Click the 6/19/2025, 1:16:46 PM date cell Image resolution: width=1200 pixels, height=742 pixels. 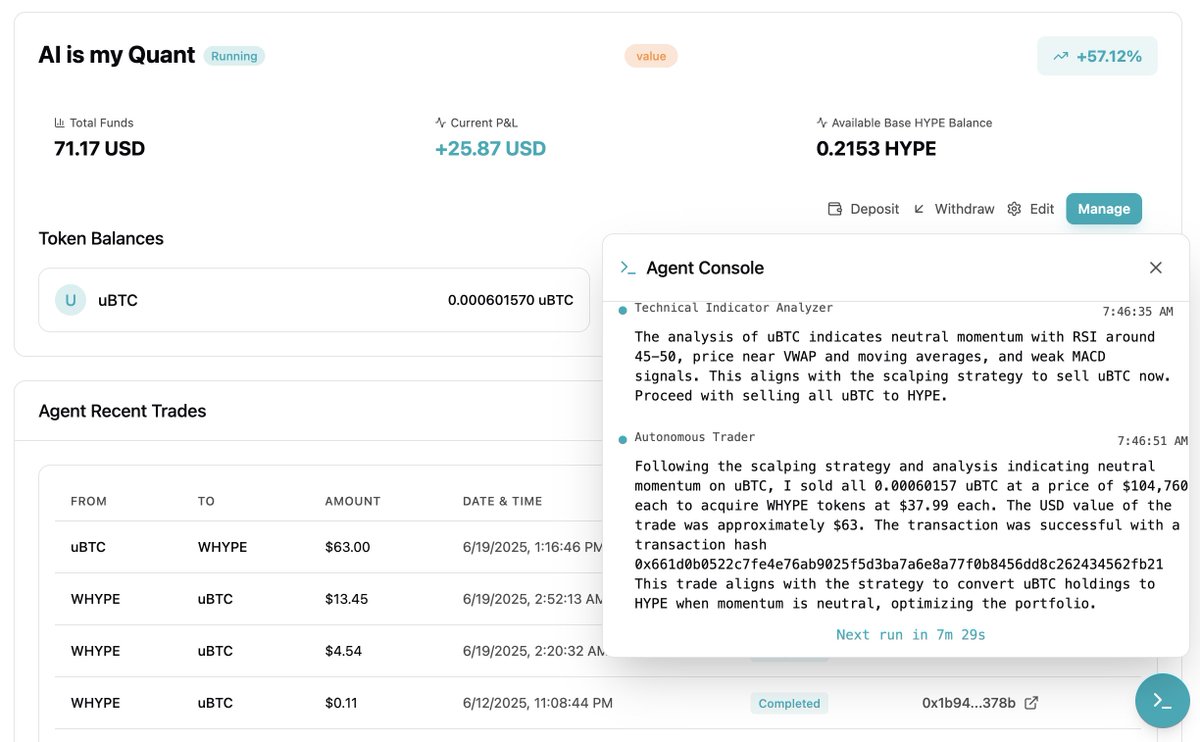tap(533, 547)
